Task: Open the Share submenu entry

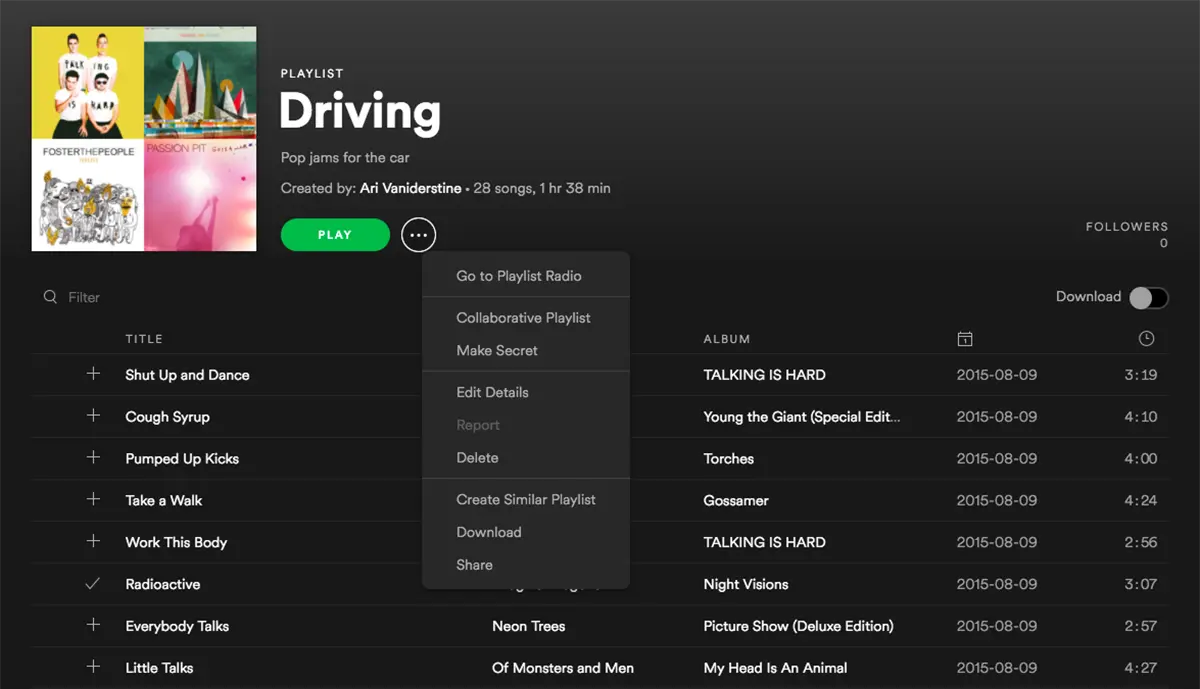Action: point(474,565)
